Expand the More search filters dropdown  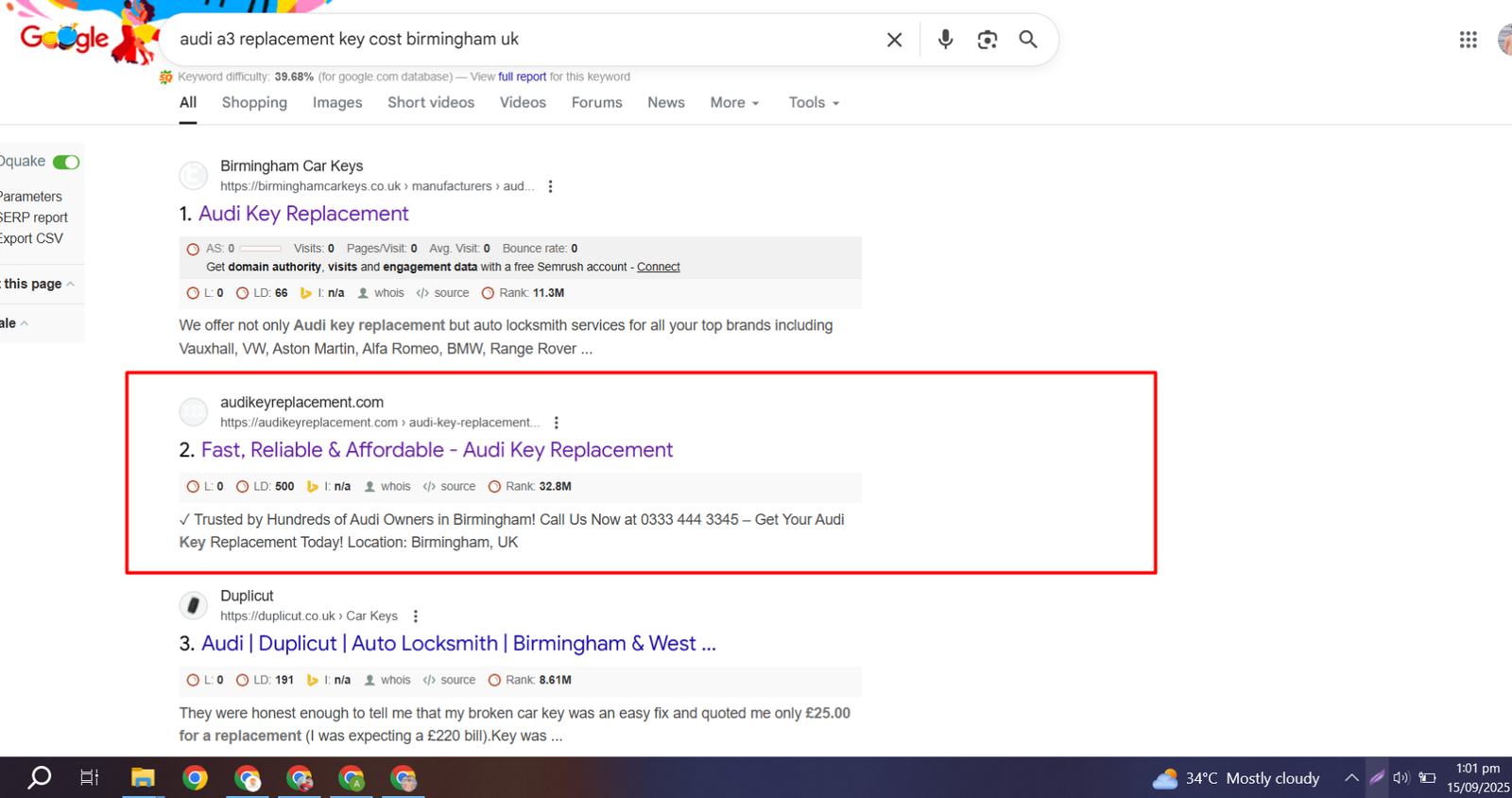pos(734,103)
